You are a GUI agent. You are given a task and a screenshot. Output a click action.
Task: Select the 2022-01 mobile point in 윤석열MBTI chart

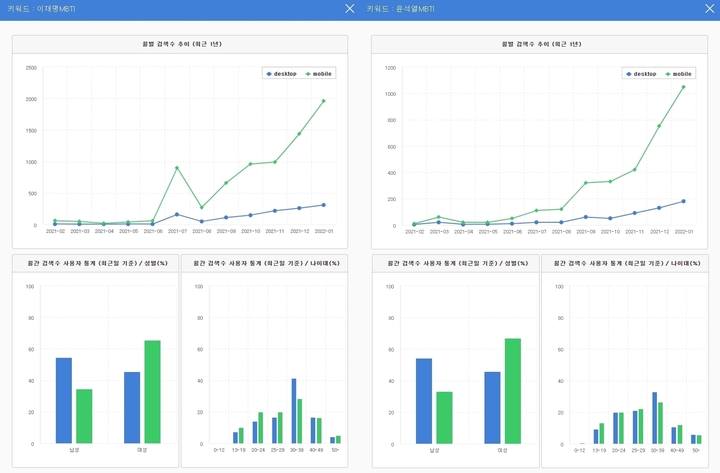pyautogui.click(x=683, y=87)
